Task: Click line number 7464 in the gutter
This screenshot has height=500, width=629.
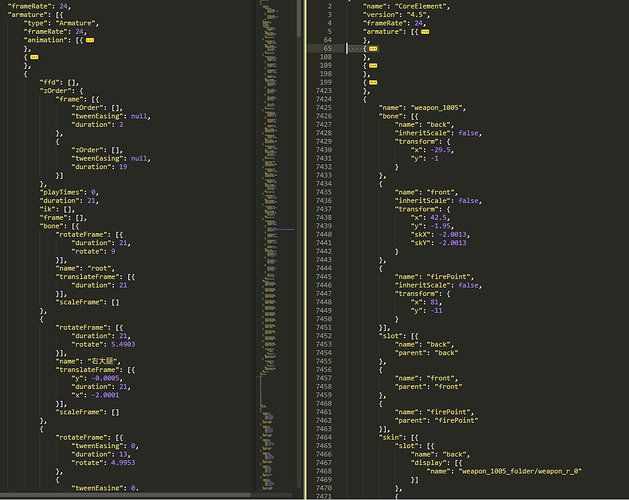Action: coord(324,437)
